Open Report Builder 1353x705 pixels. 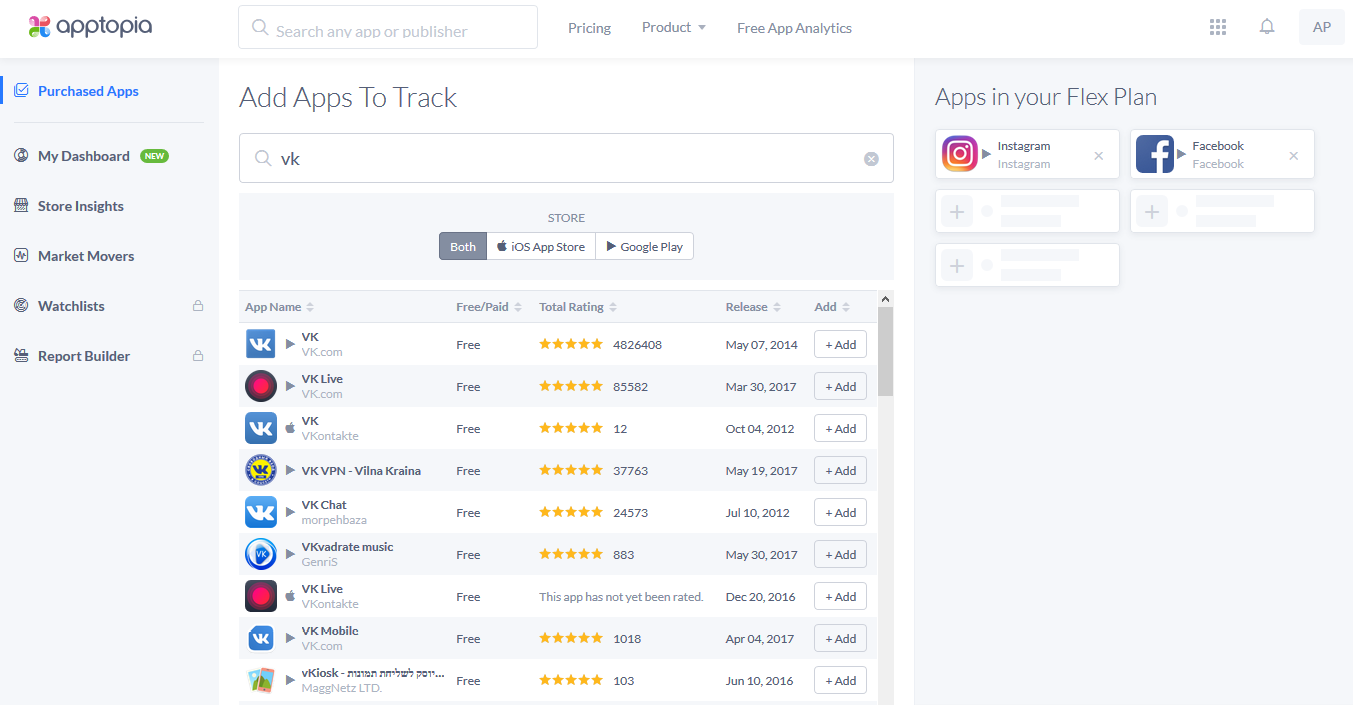[84, 356]
